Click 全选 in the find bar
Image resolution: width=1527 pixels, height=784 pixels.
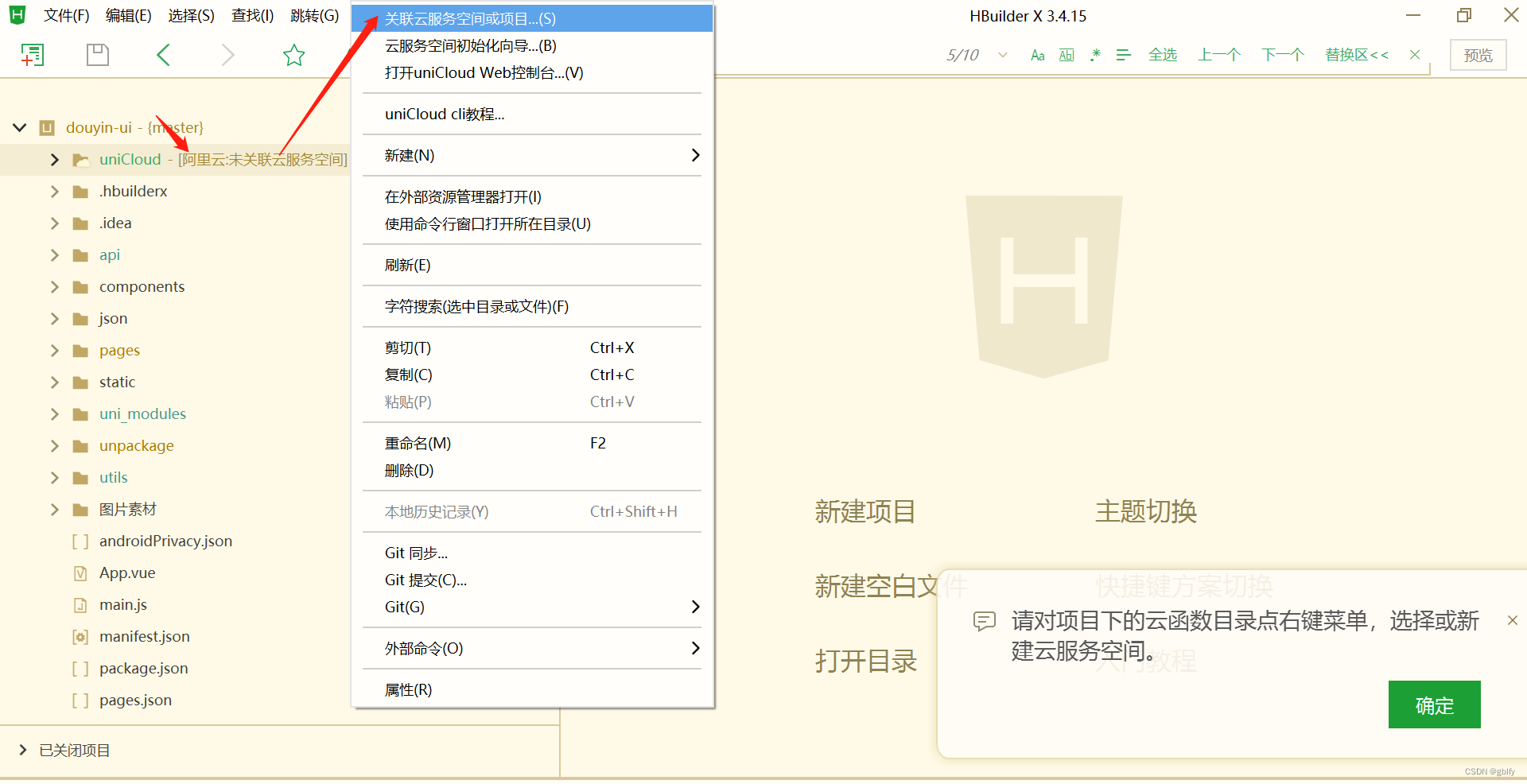point(1163,55)
